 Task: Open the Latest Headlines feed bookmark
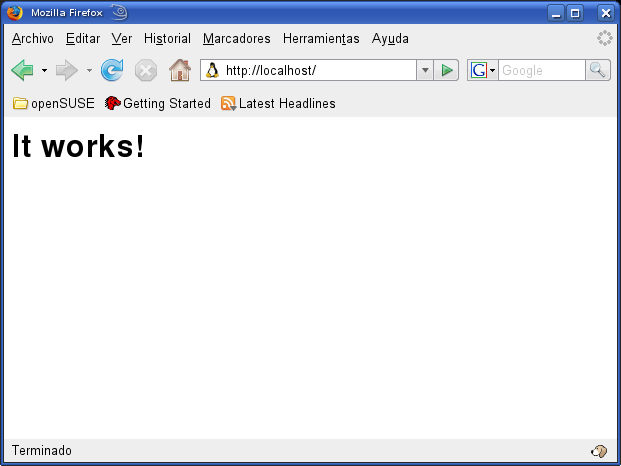pos(278,103)
